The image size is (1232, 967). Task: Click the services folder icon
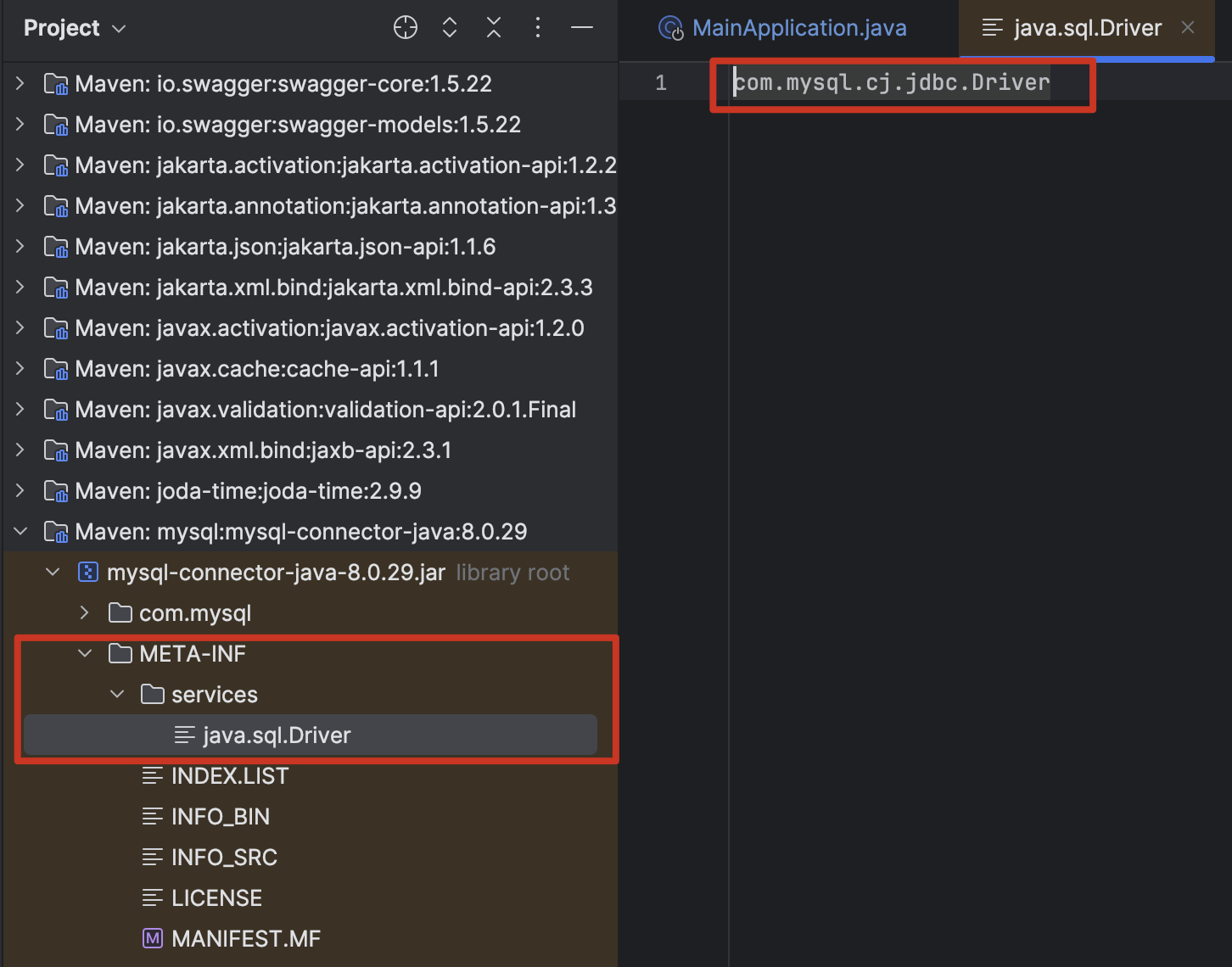point(153,694)
